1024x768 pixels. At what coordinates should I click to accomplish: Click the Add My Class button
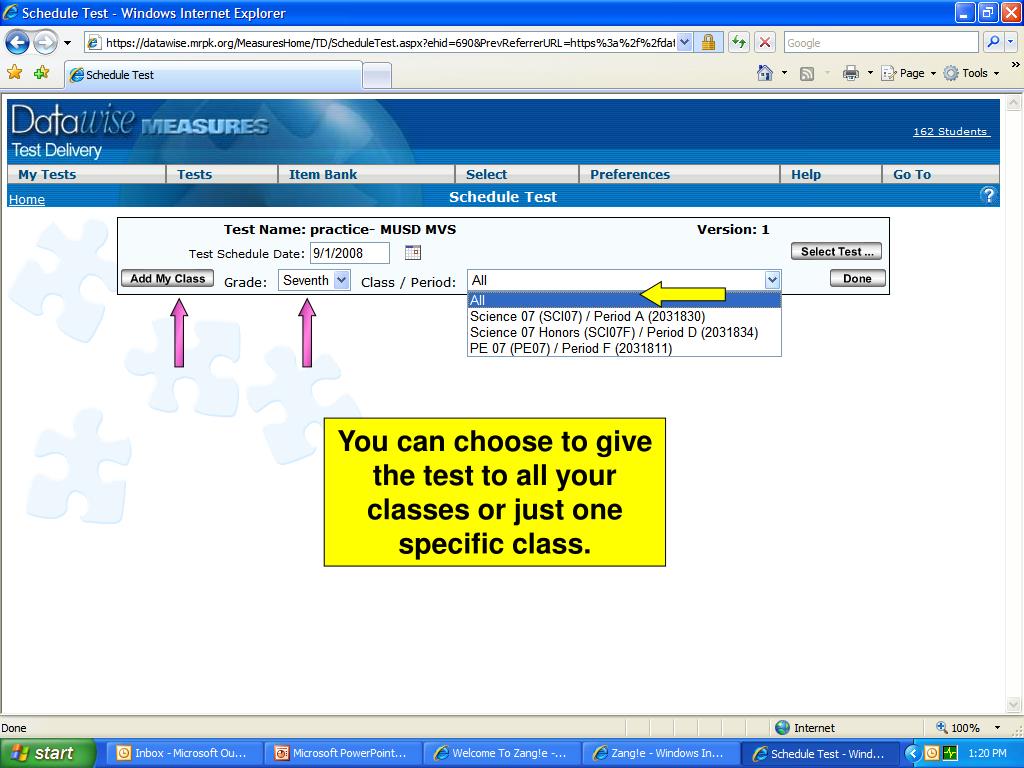click(x=167, y=279)
